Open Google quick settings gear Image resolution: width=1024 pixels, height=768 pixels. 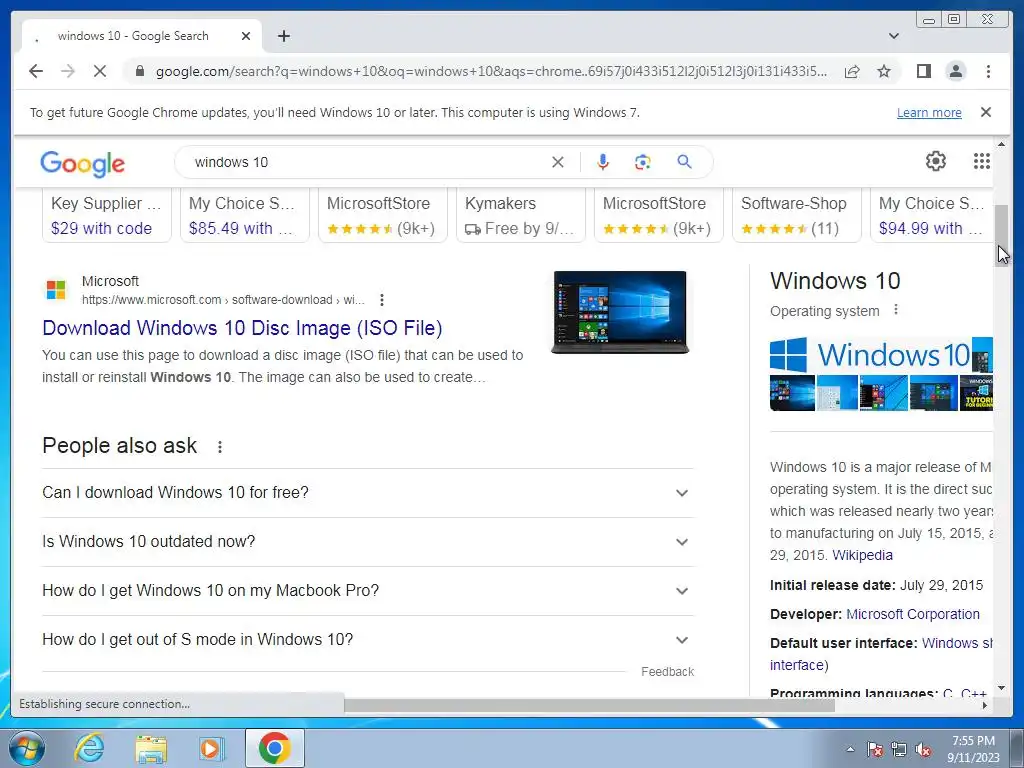pos(935,161)
